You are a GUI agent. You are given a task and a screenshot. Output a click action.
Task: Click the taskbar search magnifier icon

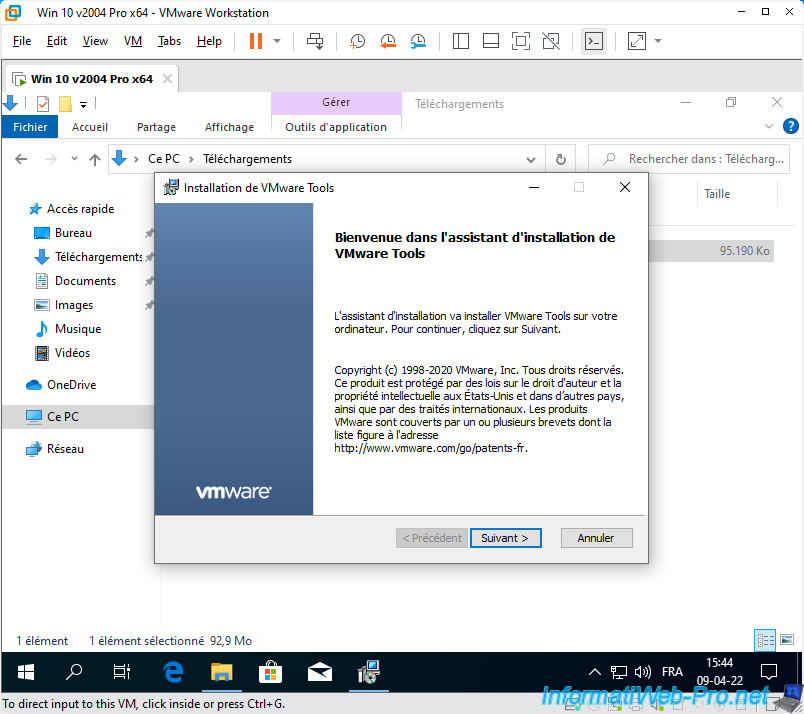click(74, 672)
